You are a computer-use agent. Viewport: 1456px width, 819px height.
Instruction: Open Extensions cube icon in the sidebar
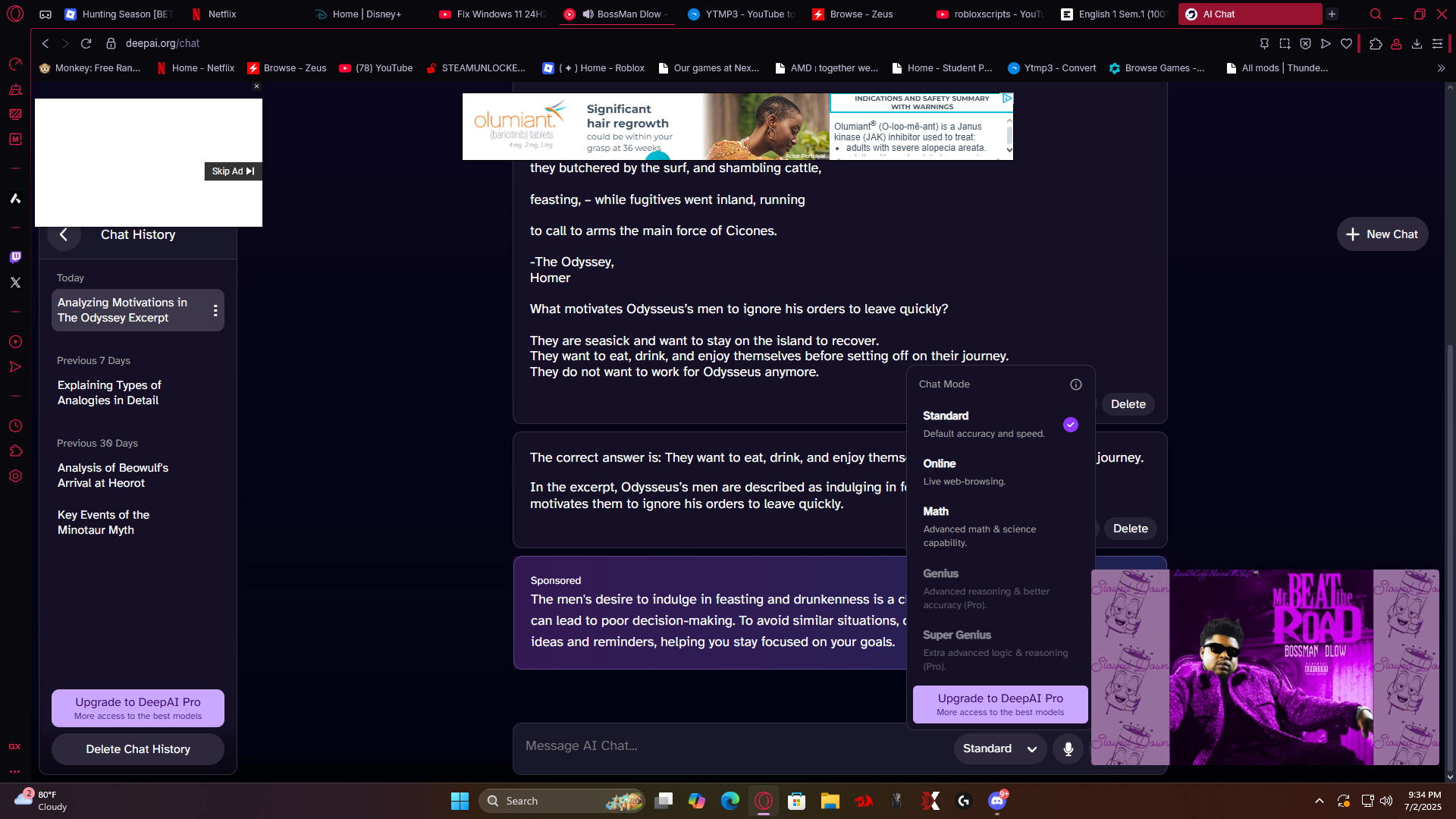(x=15, y=451)
